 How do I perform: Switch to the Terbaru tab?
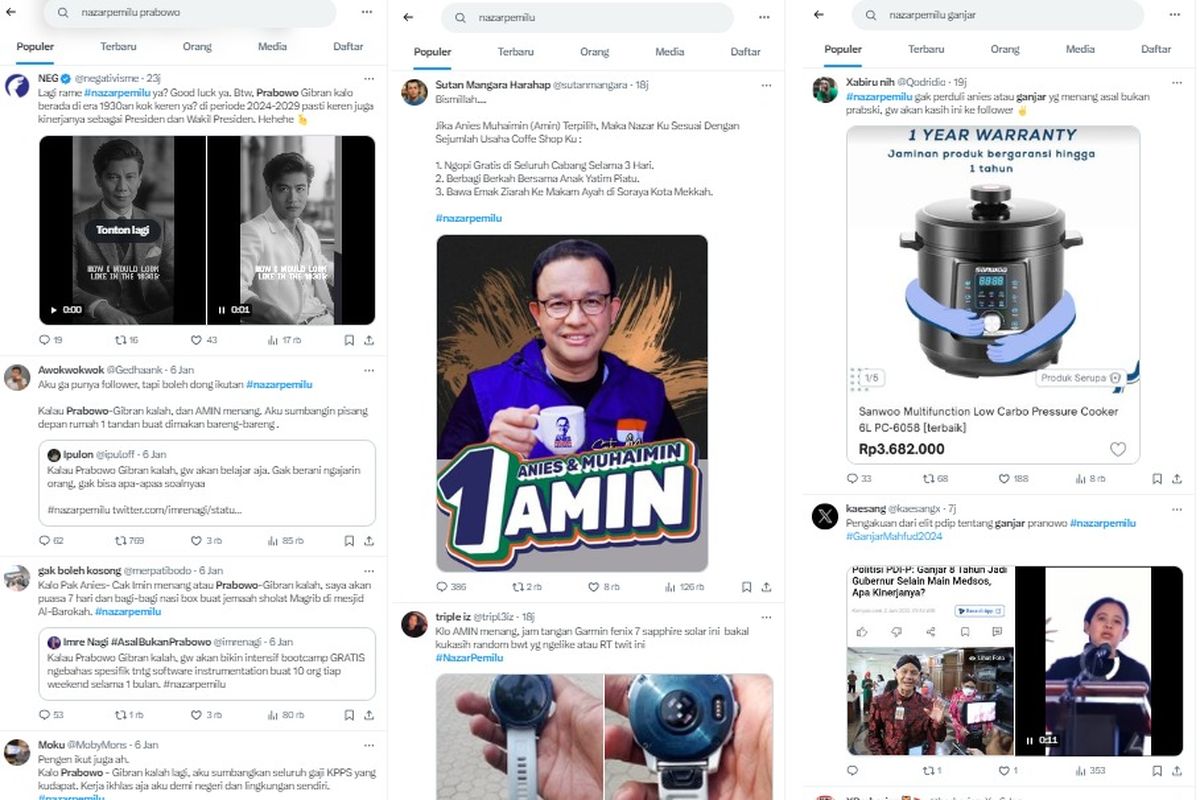tap(118, 46)
